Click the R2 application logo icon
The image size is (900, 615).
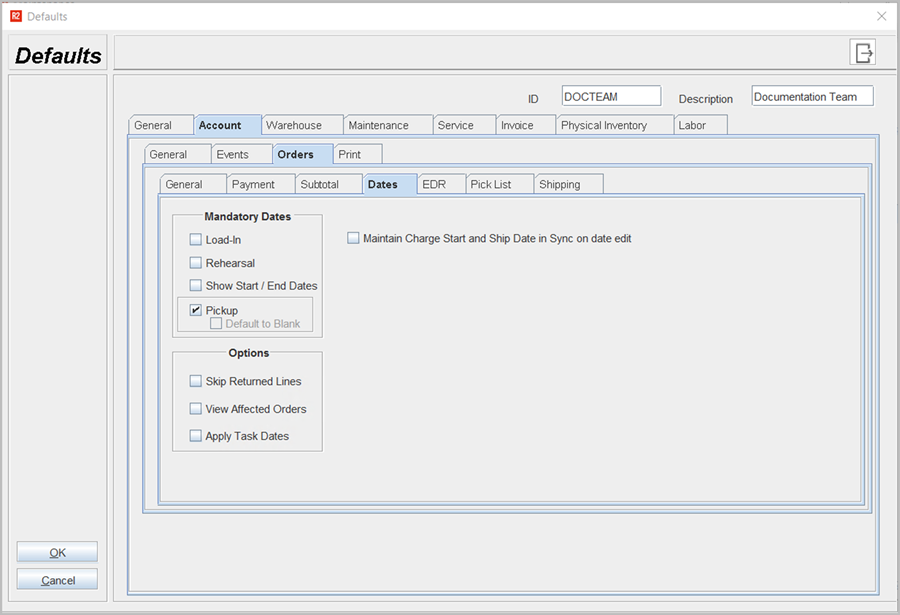coord(15,16)
